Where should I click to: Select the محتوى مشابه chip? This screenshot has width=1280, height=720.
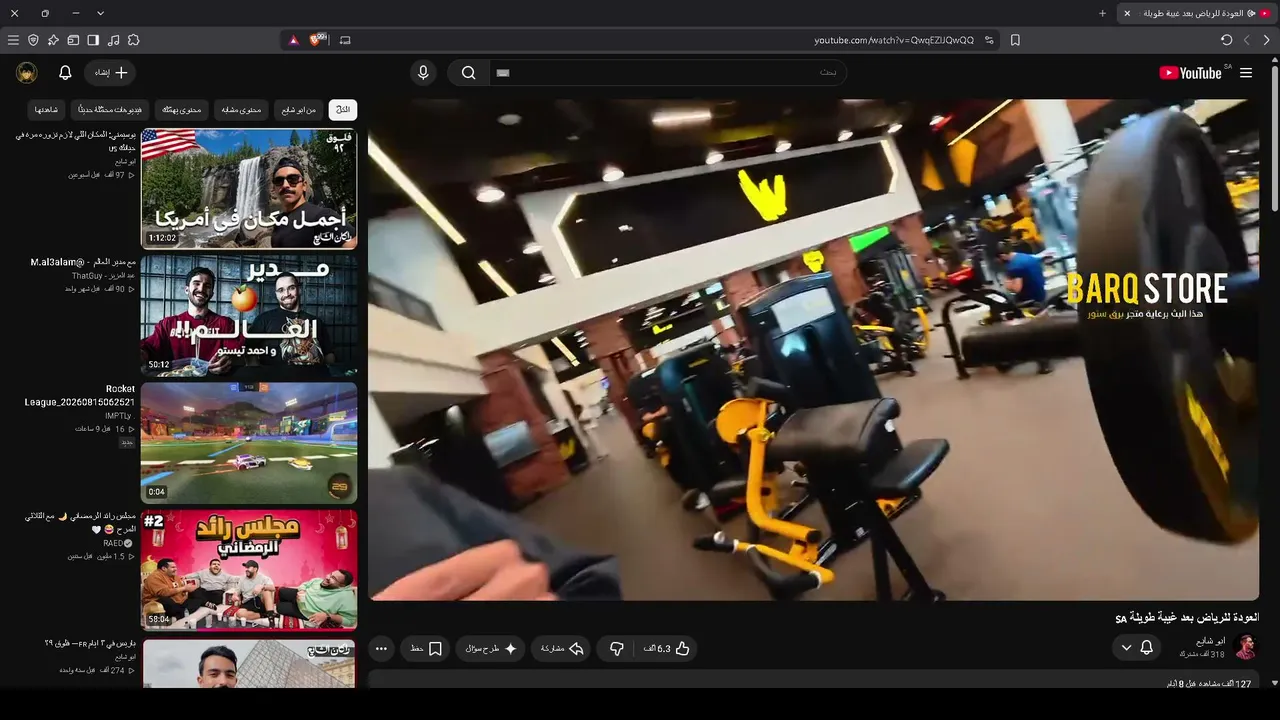[x=241, y=110]
